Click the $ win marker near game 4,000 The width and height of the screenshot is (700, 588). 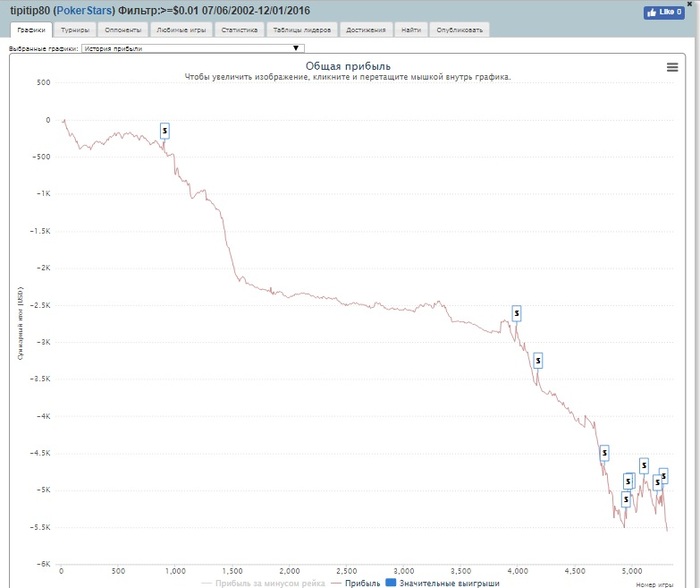[x=517, y=313]
